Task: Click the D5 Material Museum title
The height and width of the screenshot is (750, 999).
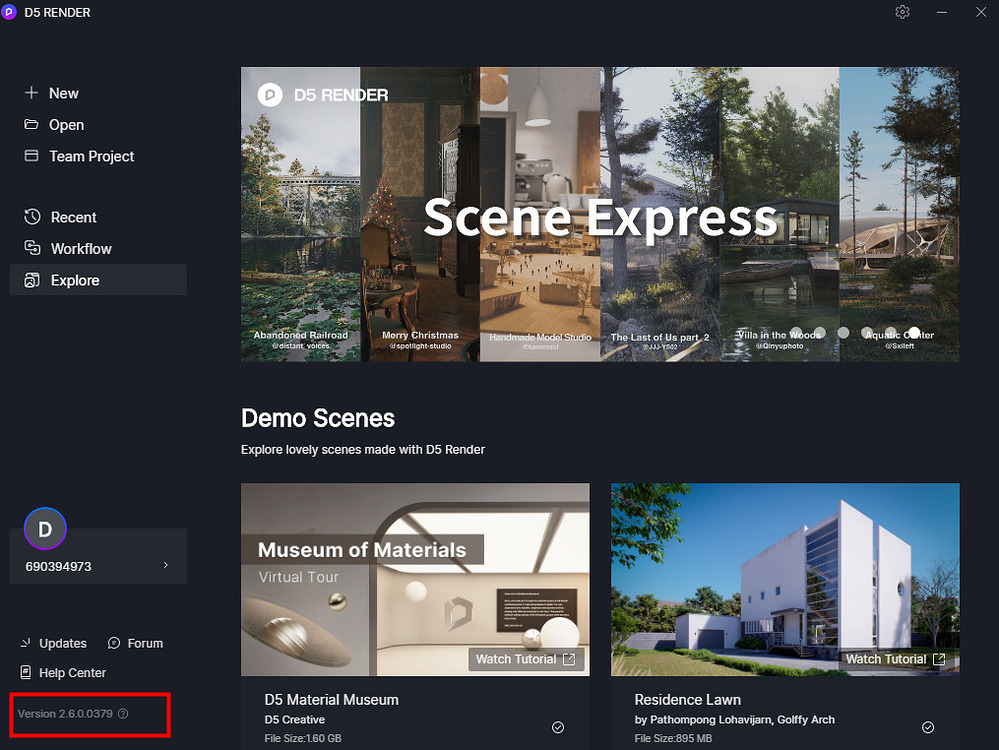Action: click(331, 700)
